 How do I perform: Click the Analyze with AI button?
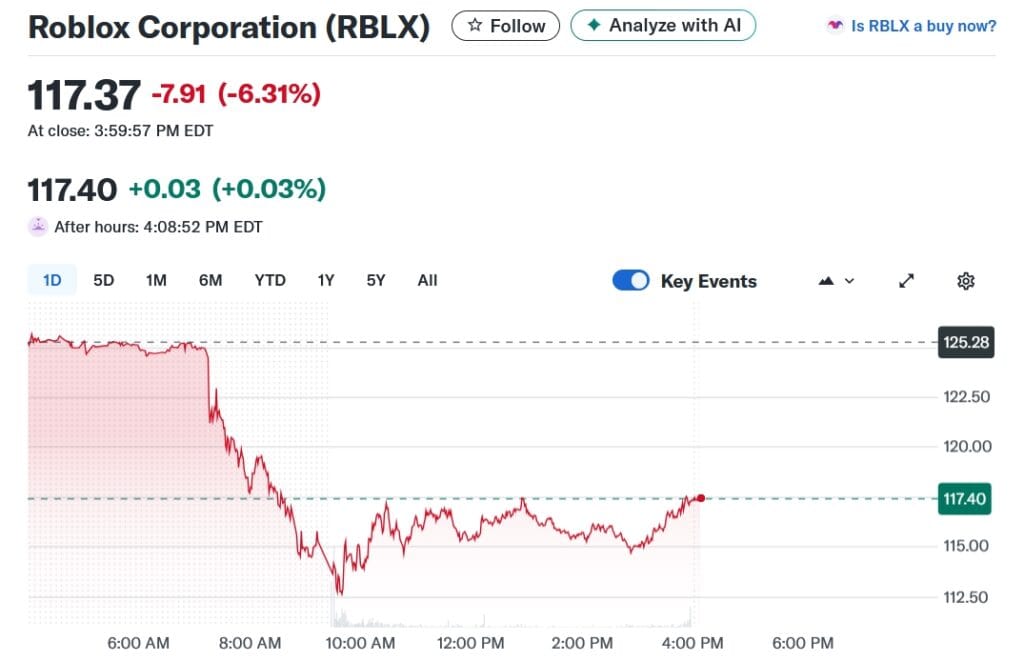[663, 25]
